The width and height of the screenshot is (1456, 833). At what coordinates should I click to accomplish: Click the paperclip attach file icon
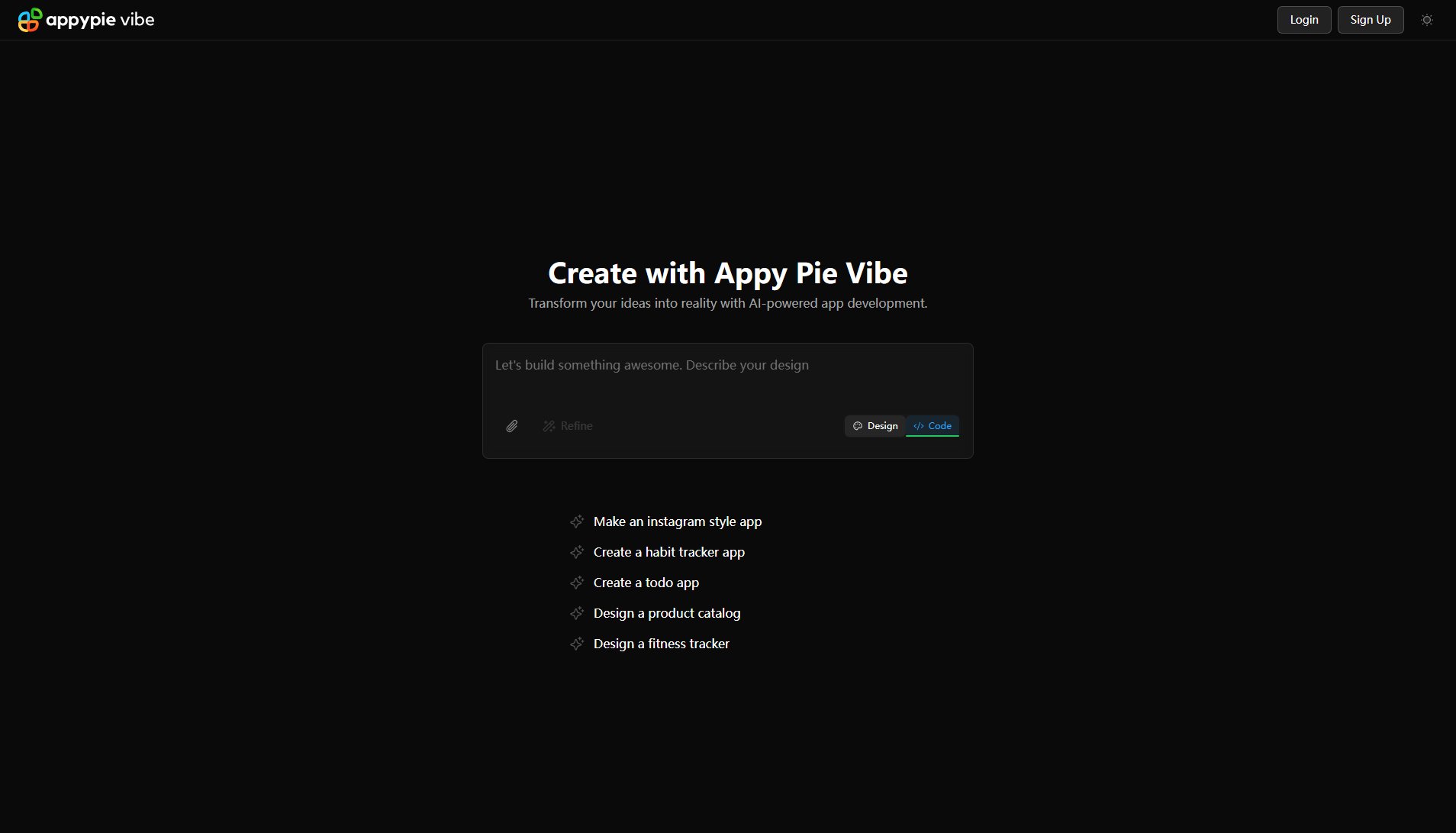click(x=512, y=426)
